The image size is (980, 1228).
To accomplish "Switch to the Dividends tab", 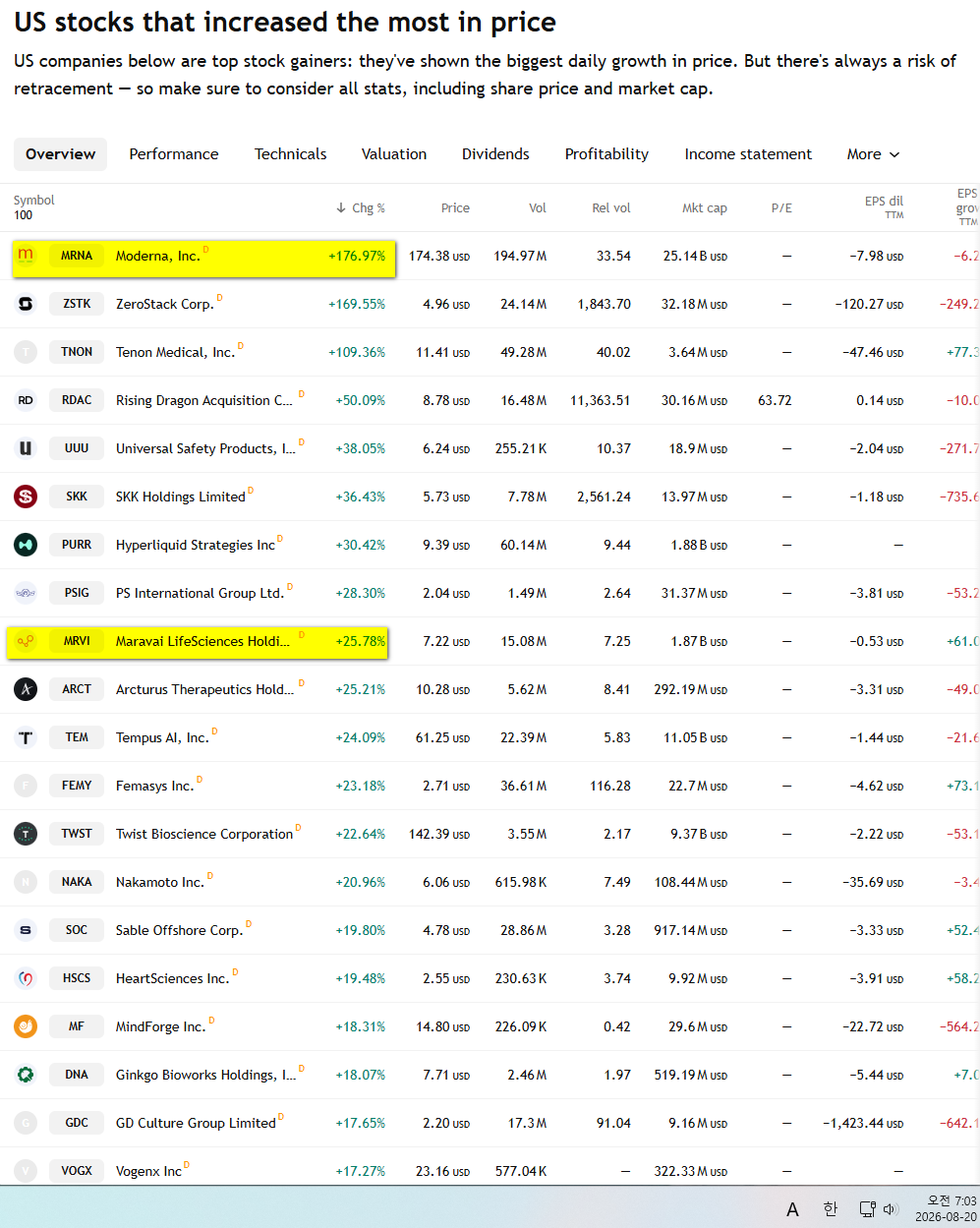I will [495, 154].
